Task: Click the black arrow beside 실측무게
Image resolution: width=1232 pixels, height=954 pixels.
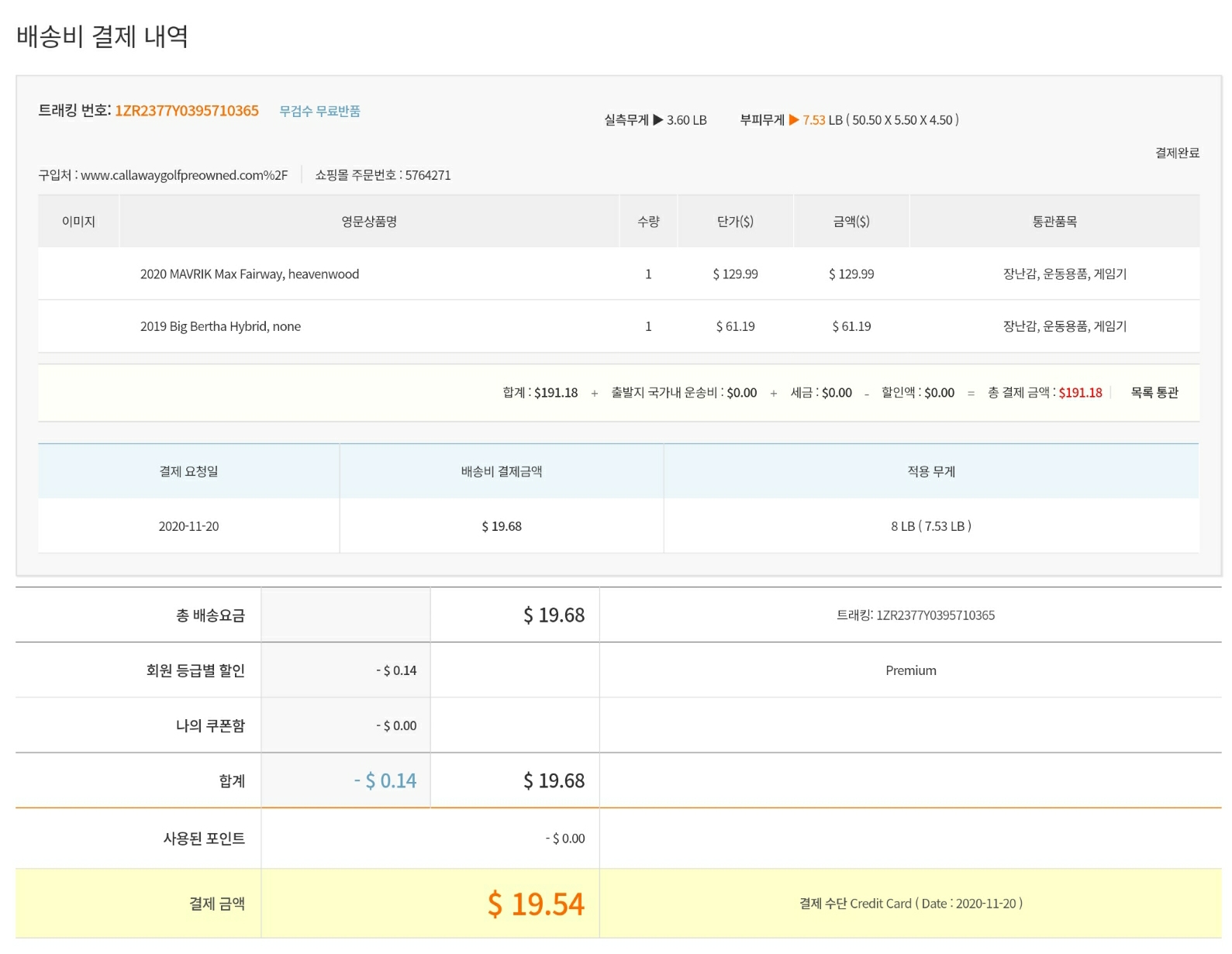Action: (657, 120)
